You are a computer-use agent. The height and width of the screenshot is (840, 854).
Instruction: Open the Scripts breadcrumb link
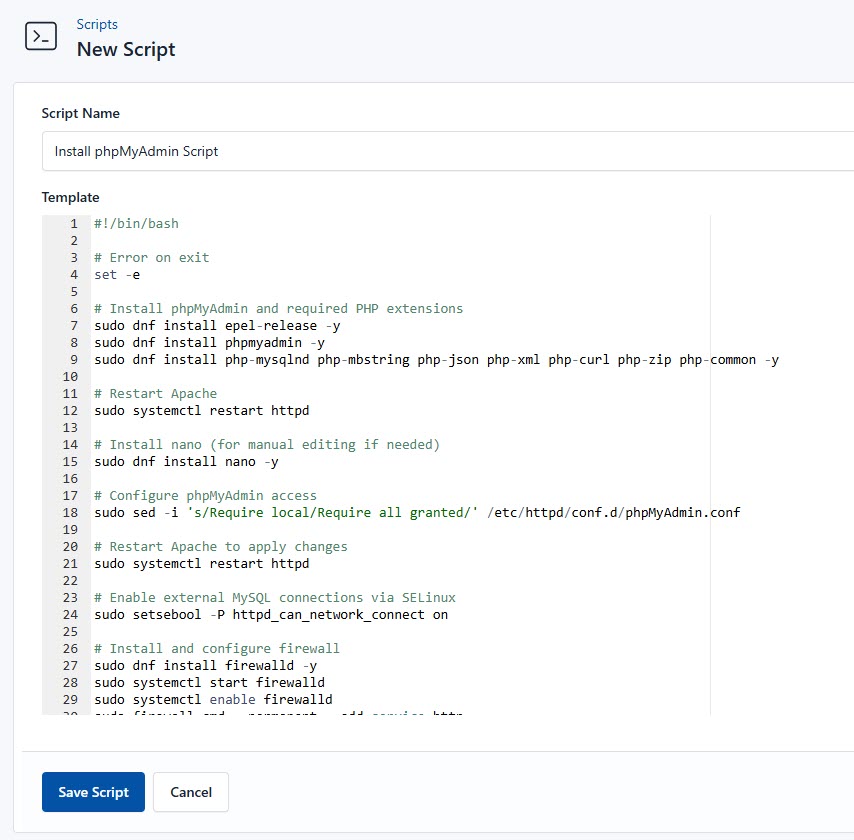click(97, 24)
